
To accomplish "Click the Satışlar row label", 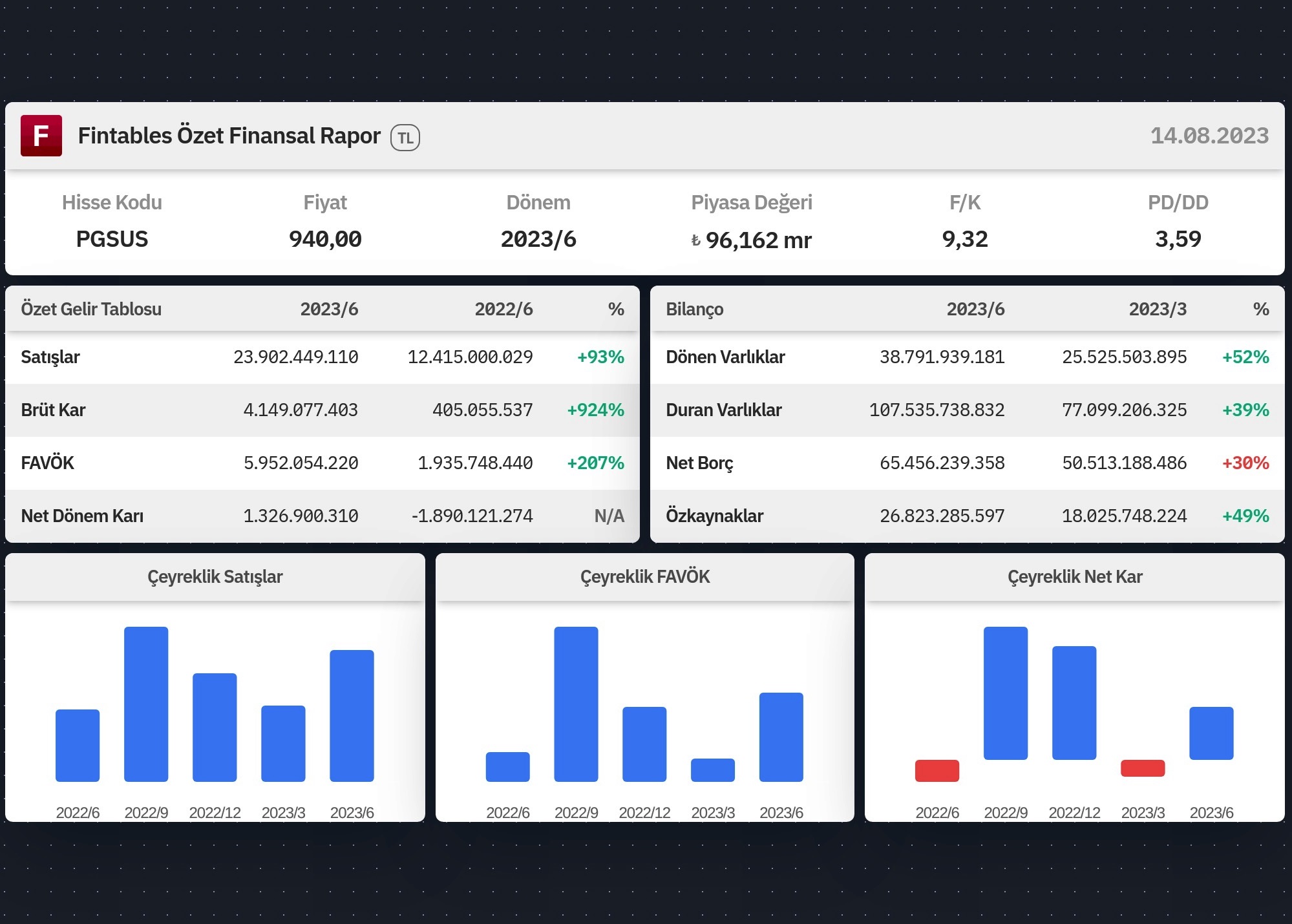I will coord(50,357).
